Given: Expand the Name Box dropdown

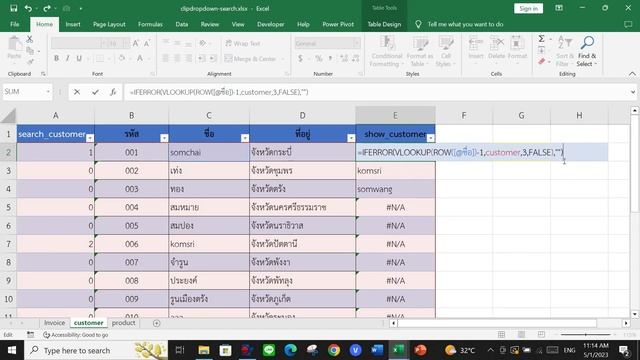Looking at the screenshot, I should (48, 92).
